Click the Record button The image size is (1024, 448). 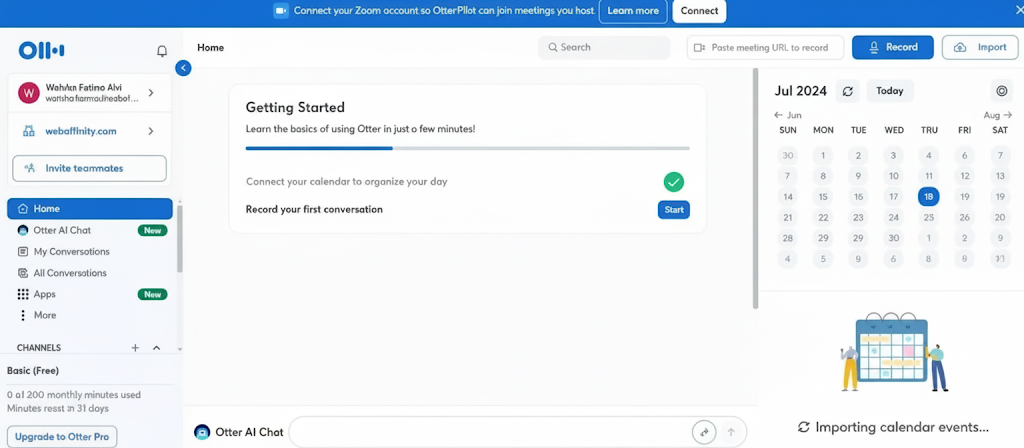coord(893,48)
